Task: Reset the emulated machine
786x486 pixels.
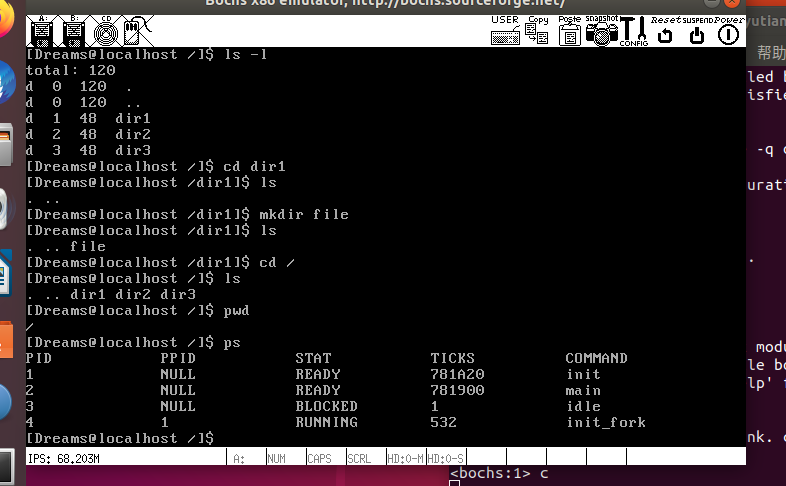Action: point(666,31)
